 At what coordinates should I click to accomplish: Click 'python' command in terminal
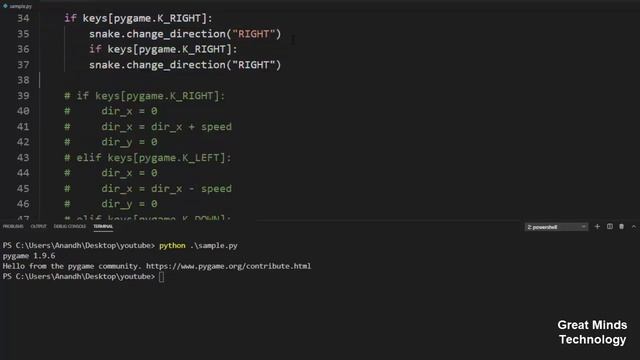point(172,246)
